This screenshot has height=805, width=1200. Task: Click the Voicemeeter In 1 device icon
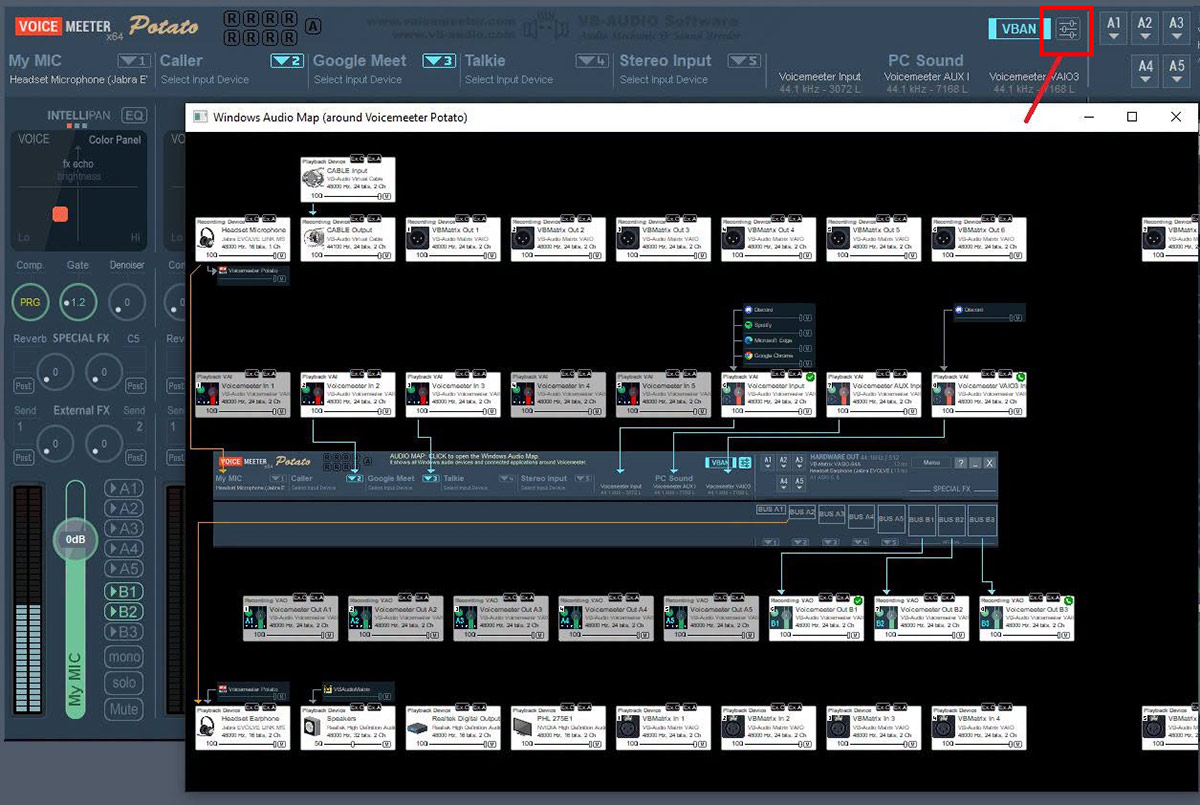208,393
